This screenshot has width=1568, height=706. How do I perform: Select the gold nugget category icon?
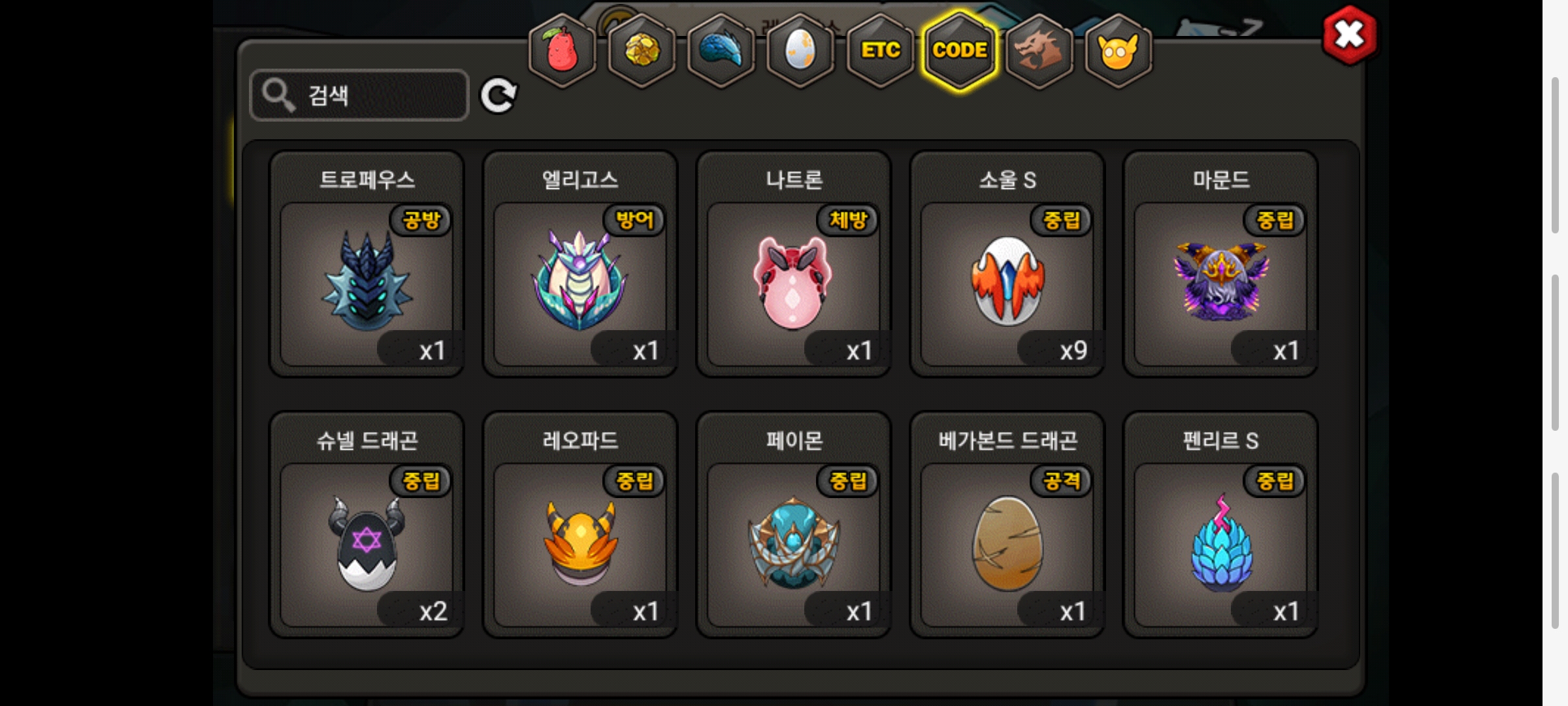click(x=642, y=50)
